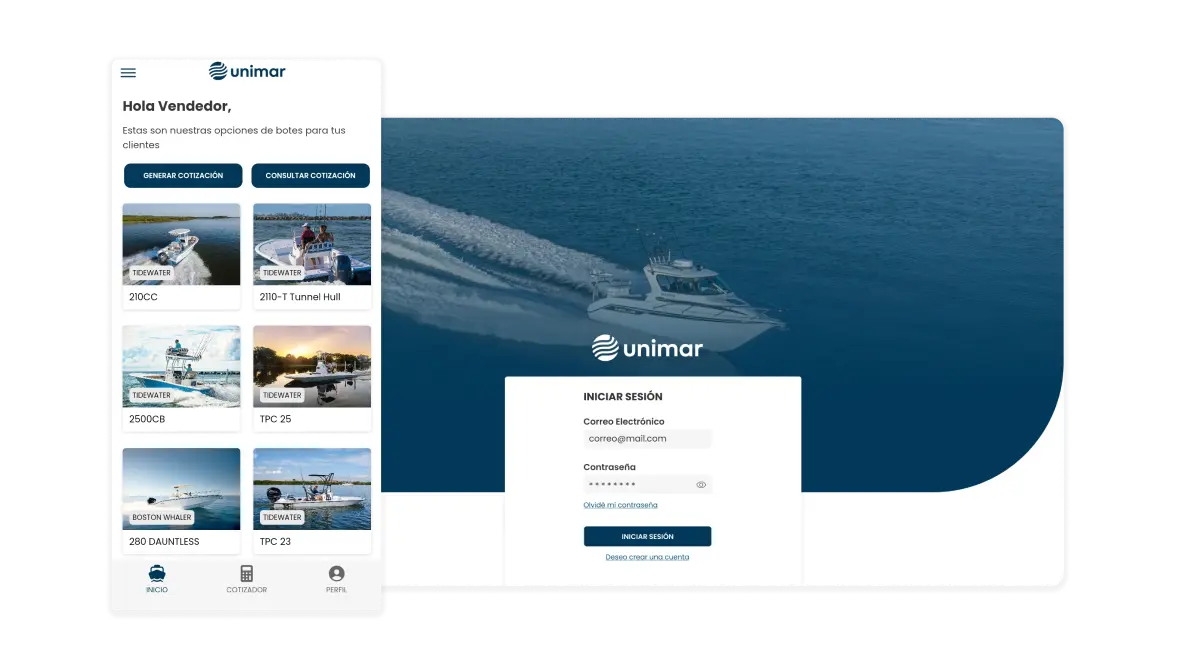The height and width of the screenshot is (671, 1181).
Task: Click the unimar logo above login form
Action: click(x=647, y=348)
